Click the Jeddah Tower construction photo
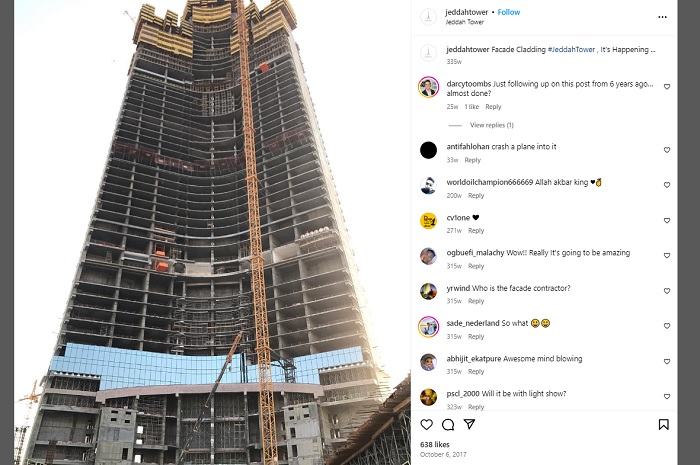Viewport: 700px width, 465px height. click(x=212, y=232)
